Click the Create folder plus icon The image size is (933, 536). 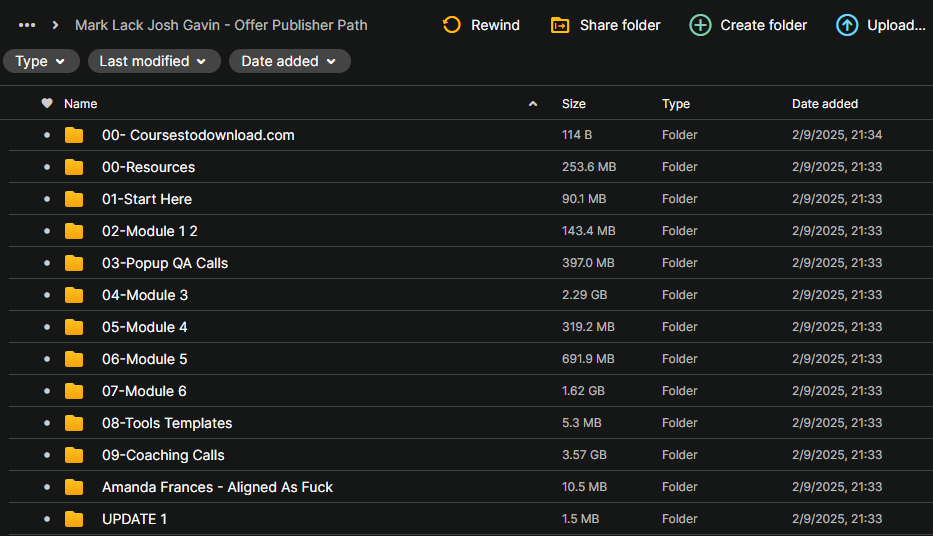[x=700, y=25]
